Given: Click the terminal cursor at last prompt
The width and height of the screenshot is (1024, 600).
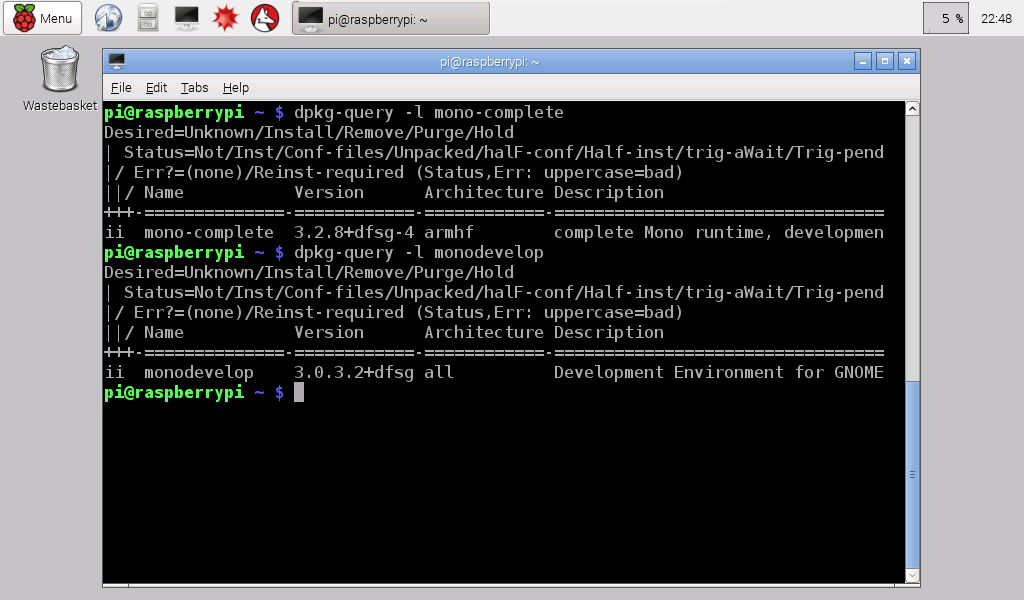Looking at the screenshot, I should pos(299,392).
